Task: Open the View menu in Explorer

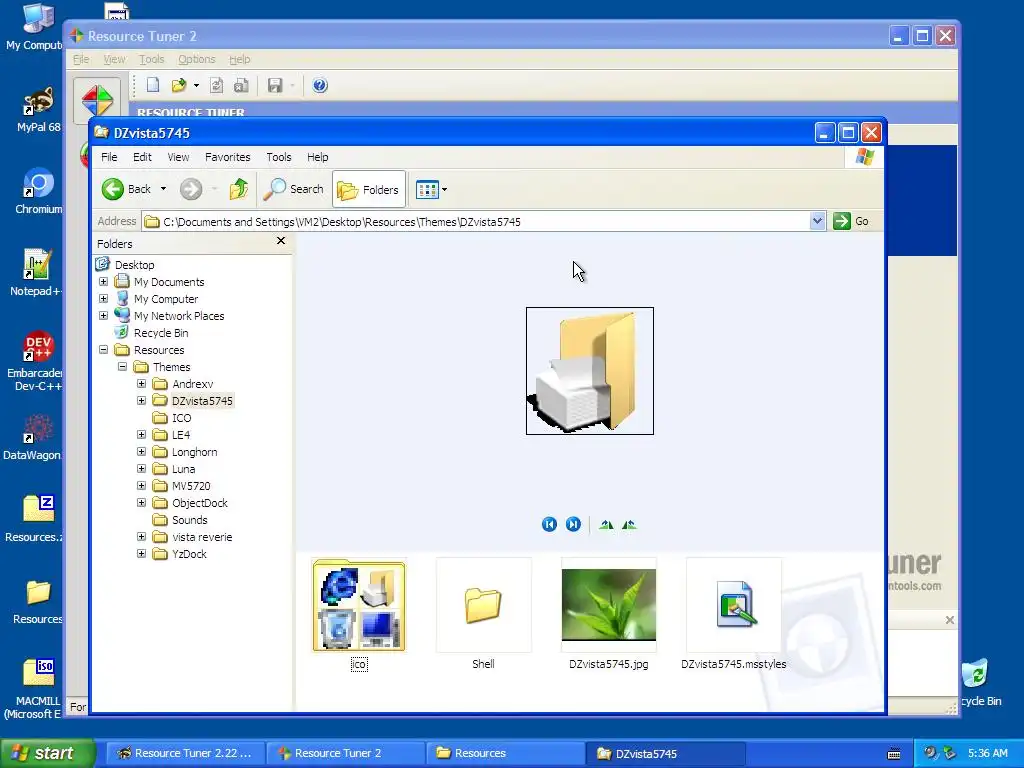Action: 178,157
